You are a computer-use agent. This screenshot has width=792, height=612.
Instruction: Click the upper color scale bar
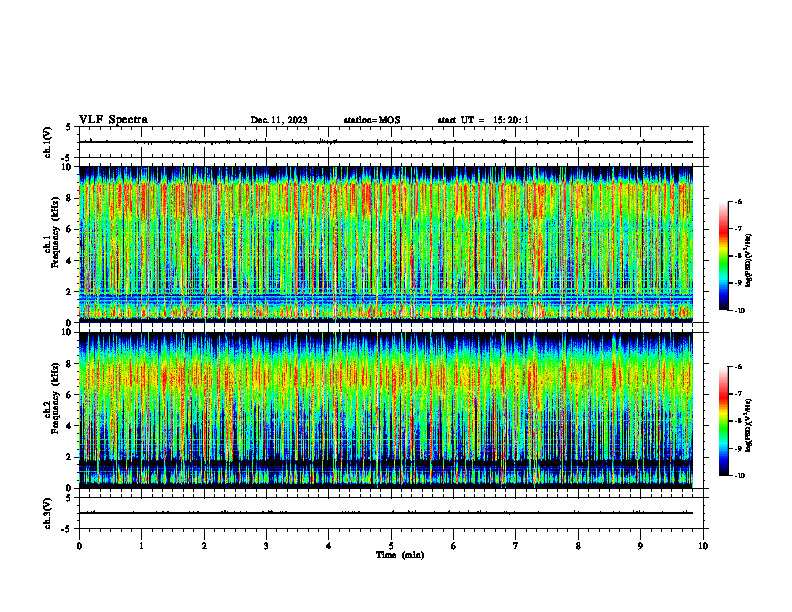click(723, 256)
